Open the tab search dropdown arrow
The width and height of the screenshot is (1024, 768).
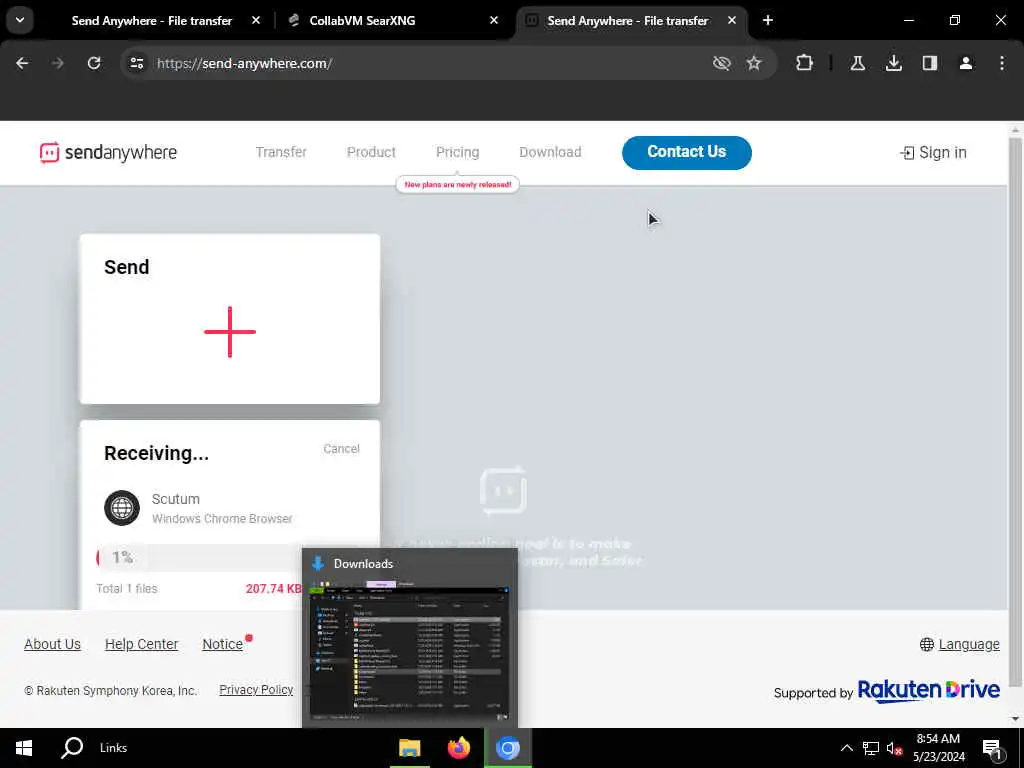coord(20,20)
